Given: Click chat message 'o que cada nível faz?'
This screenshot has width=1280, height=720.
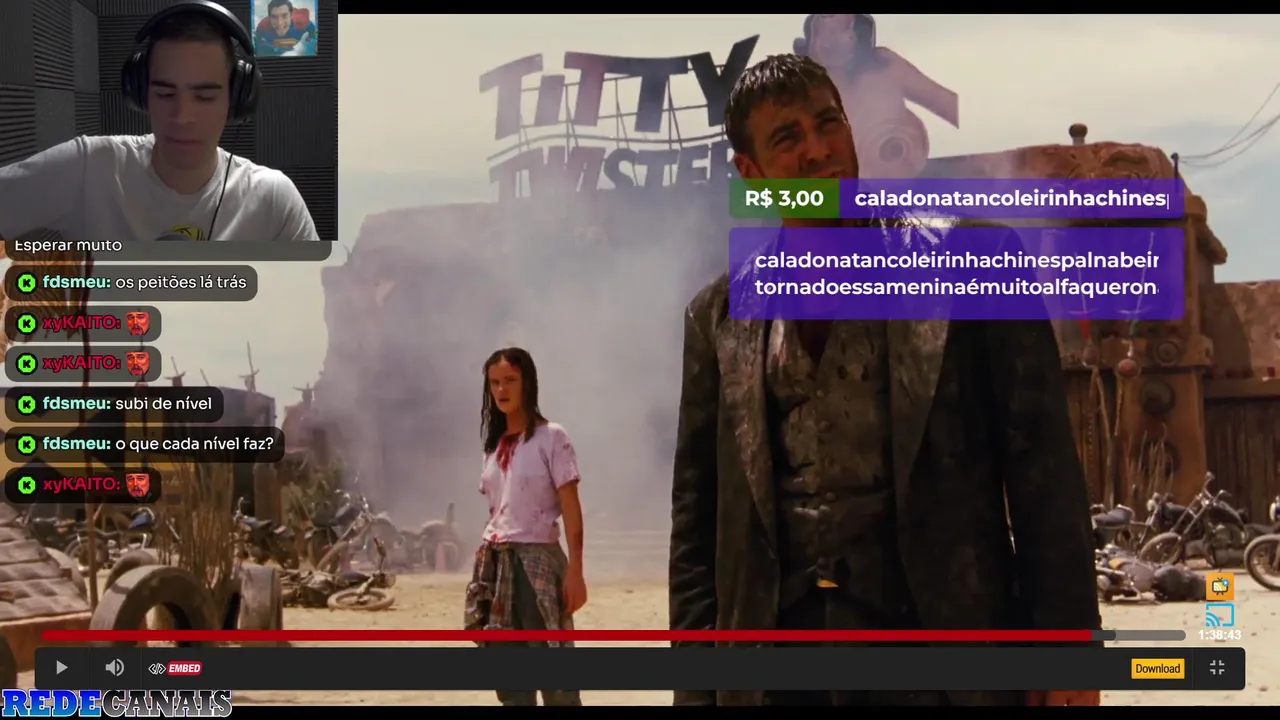Looking at the screenshot, I should 195,443.
